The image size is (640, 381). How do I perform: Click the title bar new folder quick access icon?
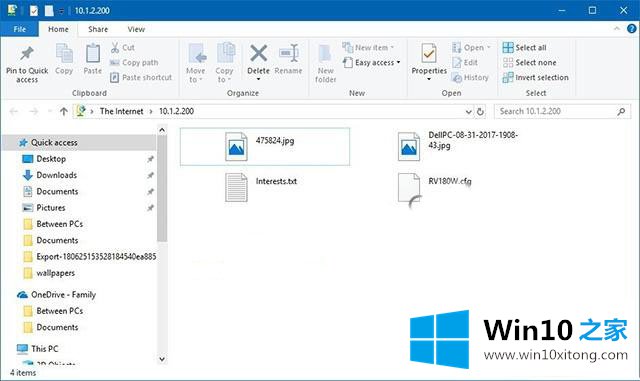(x=49, y=11)
